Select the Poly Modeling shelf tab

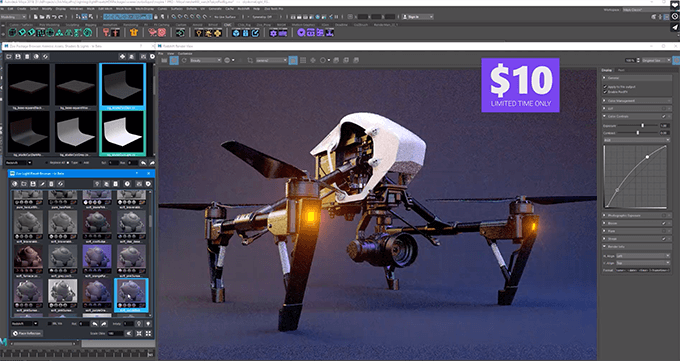tap(49, 25)
